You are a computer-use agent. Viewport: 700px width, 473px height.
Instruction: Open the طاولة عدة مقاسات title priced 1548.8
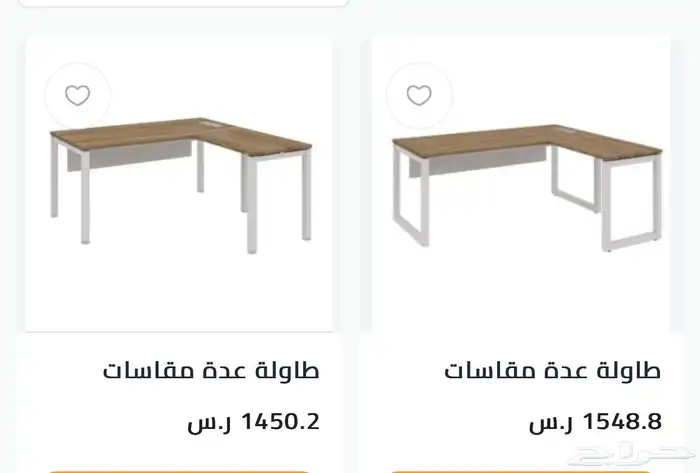[x=552, y=370]
